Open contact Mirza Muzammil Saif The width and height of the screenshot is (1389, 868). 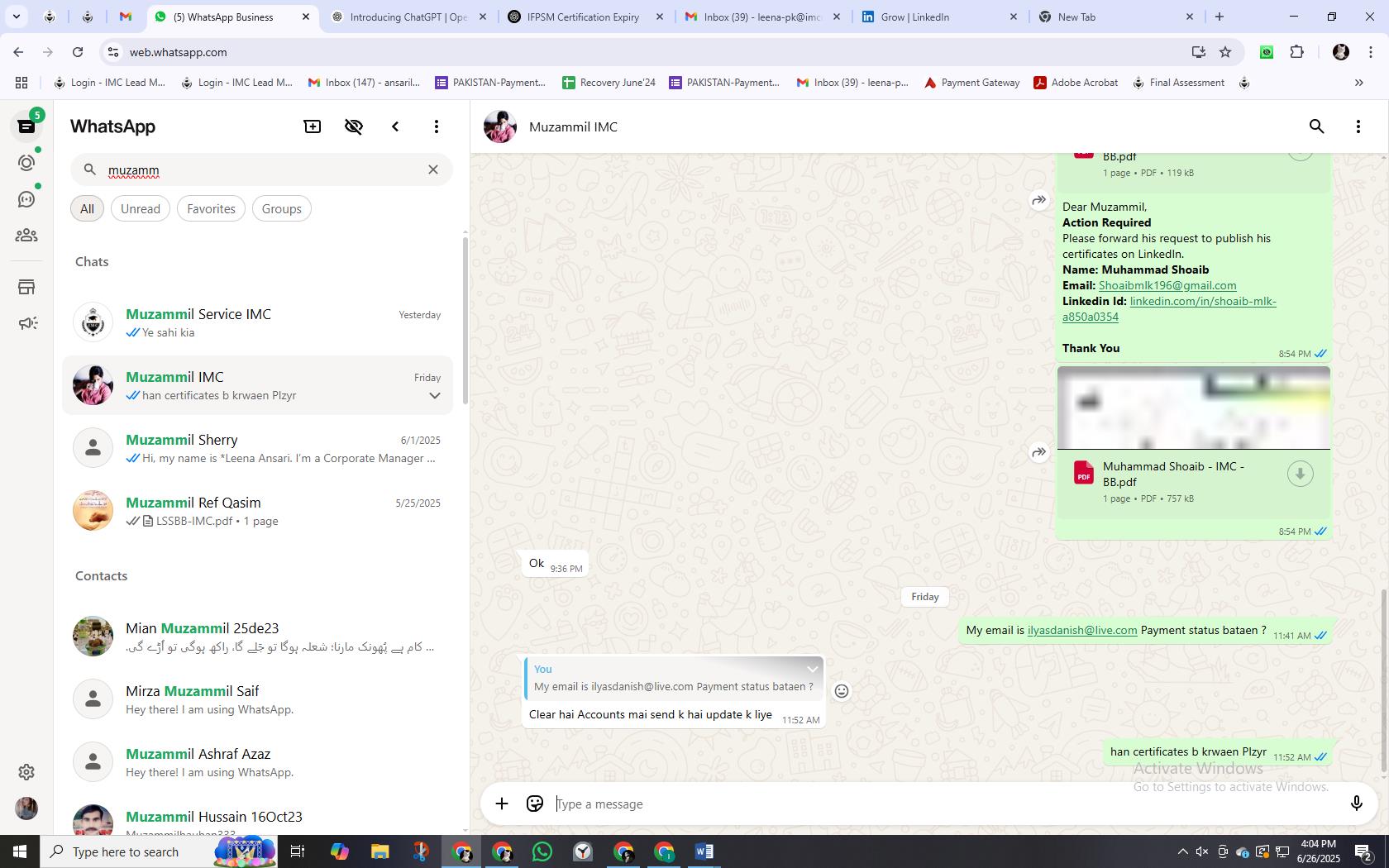[258, 699]
